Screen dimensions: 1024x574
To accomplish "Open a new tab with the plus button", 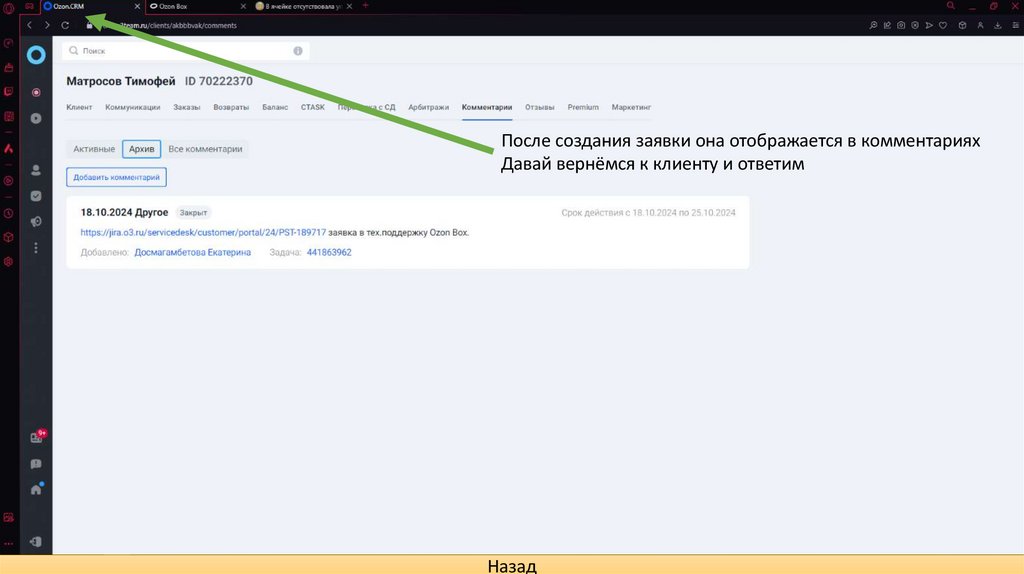I will [x=365, y=6].
